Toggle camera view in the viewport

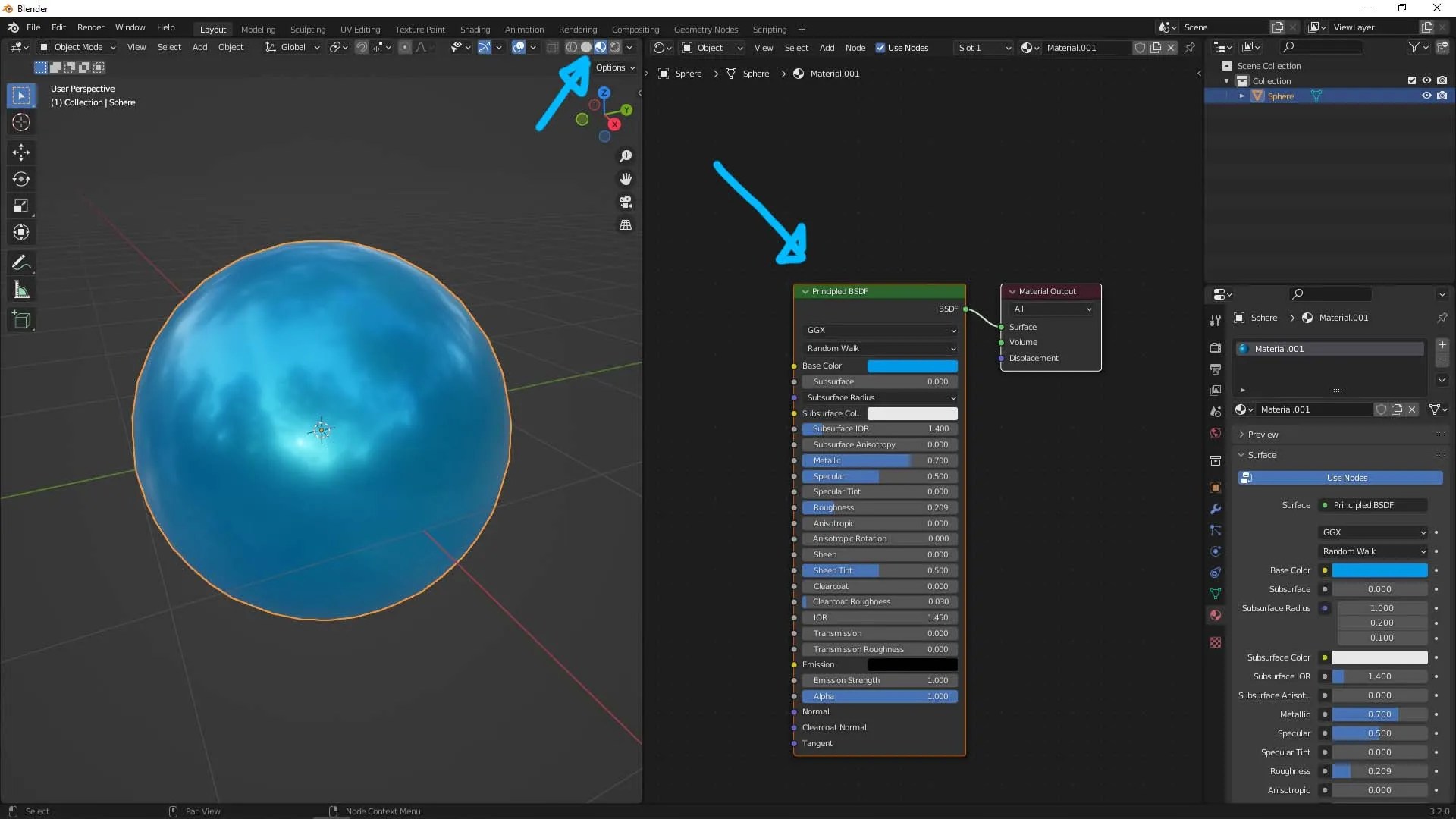(x=626, y=202)
